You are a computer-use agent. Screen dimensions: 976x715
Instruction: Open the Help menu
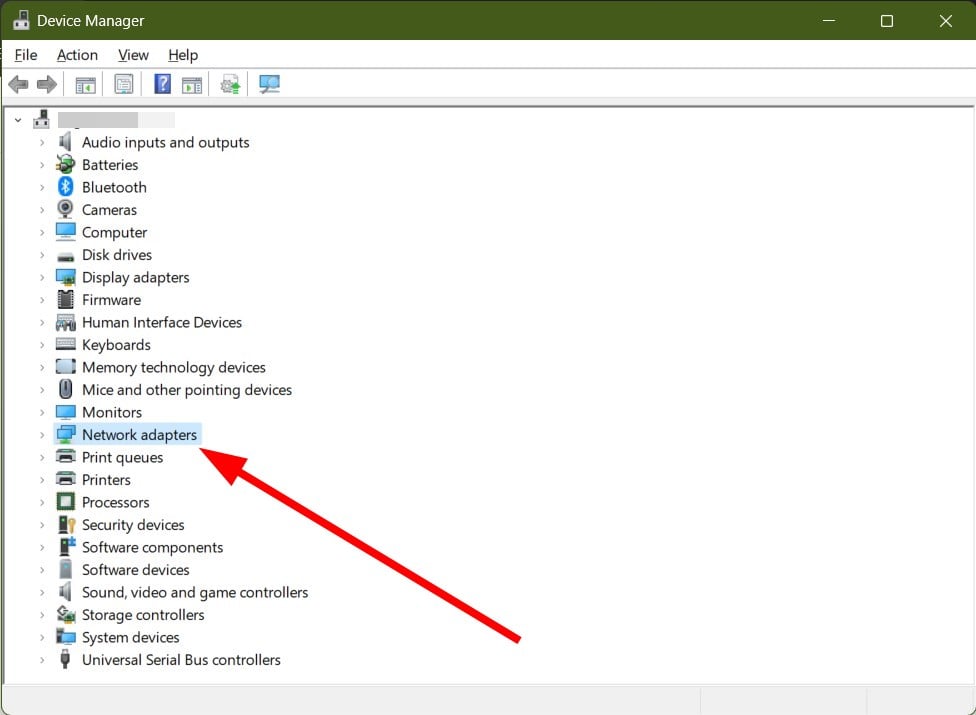[x=183, y=55]
